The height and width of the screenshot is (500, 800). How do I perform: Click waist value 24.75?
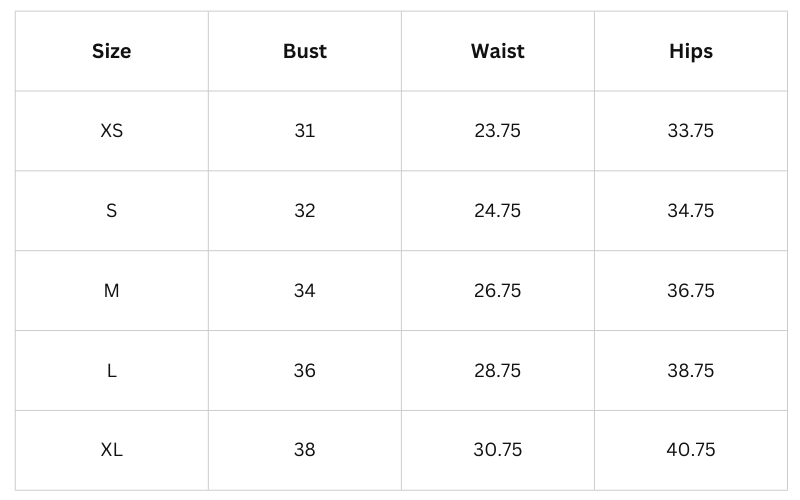(x=497, y=211)
